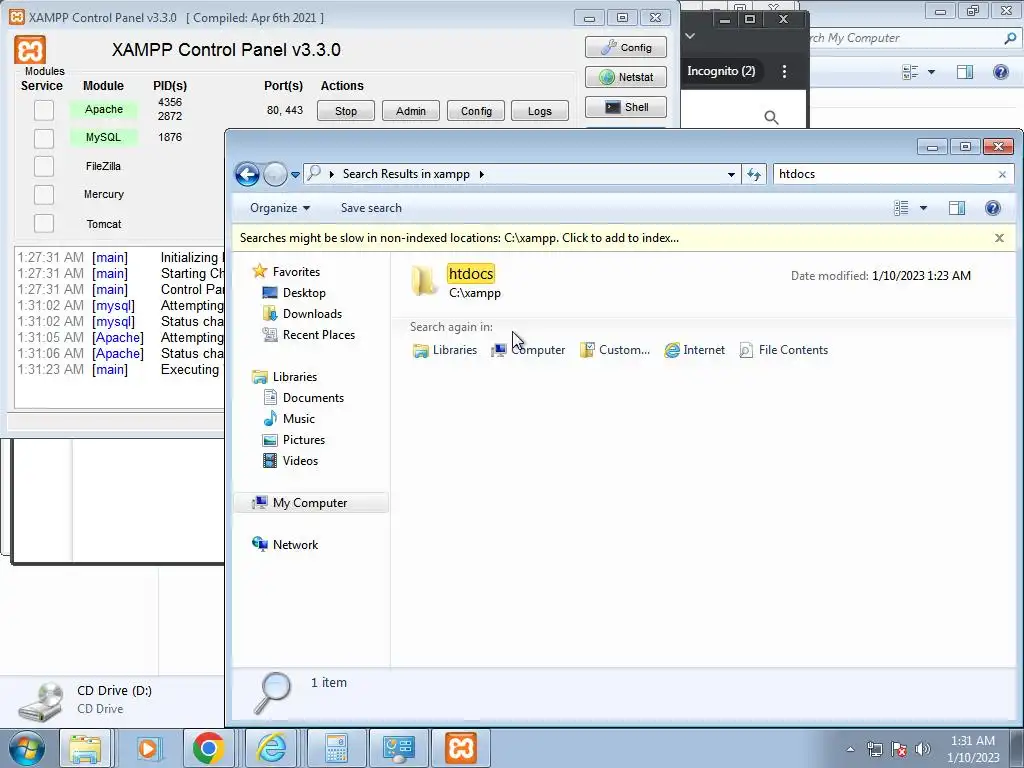Open Apache Logs
Screen dimensions: 1024x768
[x=539, y=110]
